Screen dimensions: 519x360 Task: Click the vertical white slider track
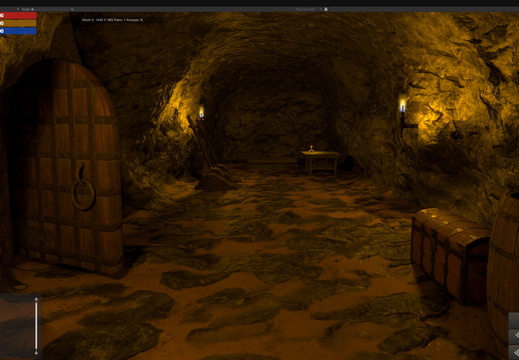pyautogui.click(x=36, y=326)
